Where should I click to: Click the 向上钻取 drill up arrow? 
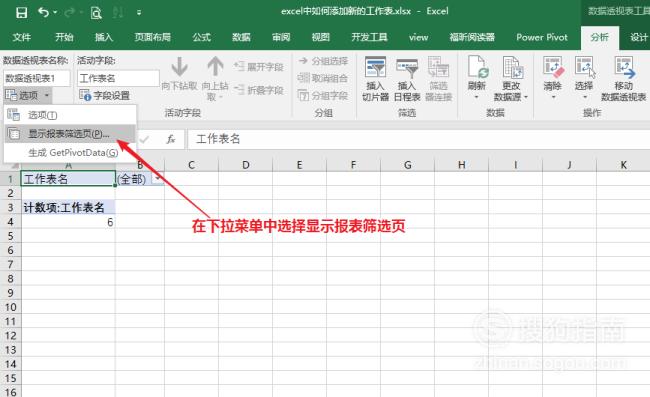(x=215, y=79)
